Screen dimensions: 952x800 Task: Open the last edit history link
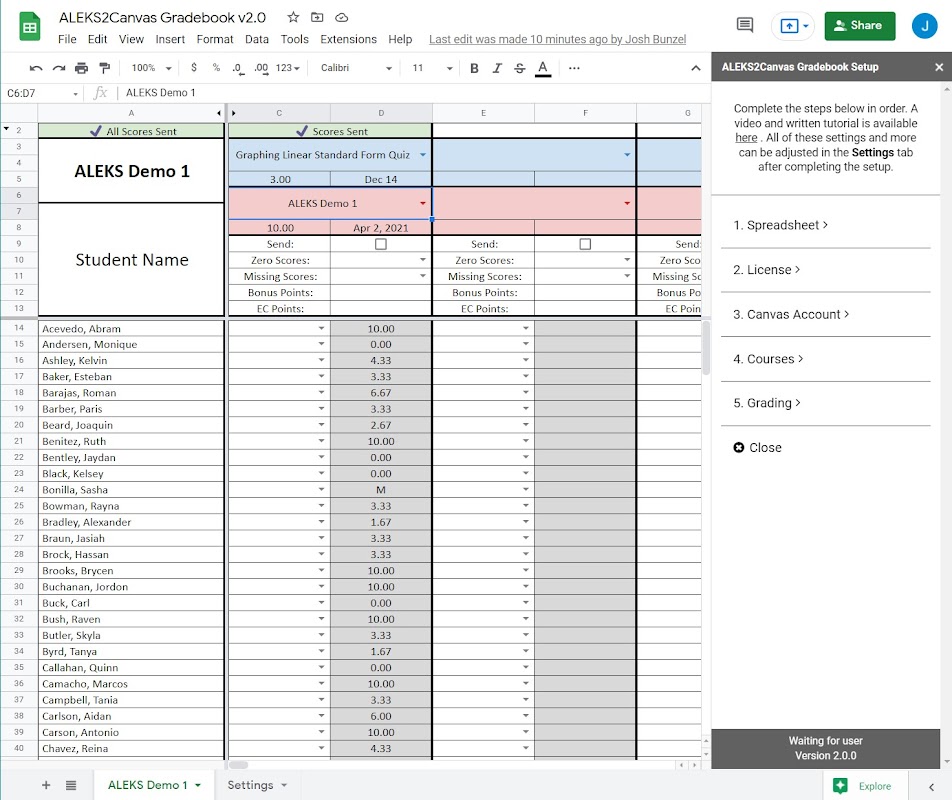pos(557,39)
